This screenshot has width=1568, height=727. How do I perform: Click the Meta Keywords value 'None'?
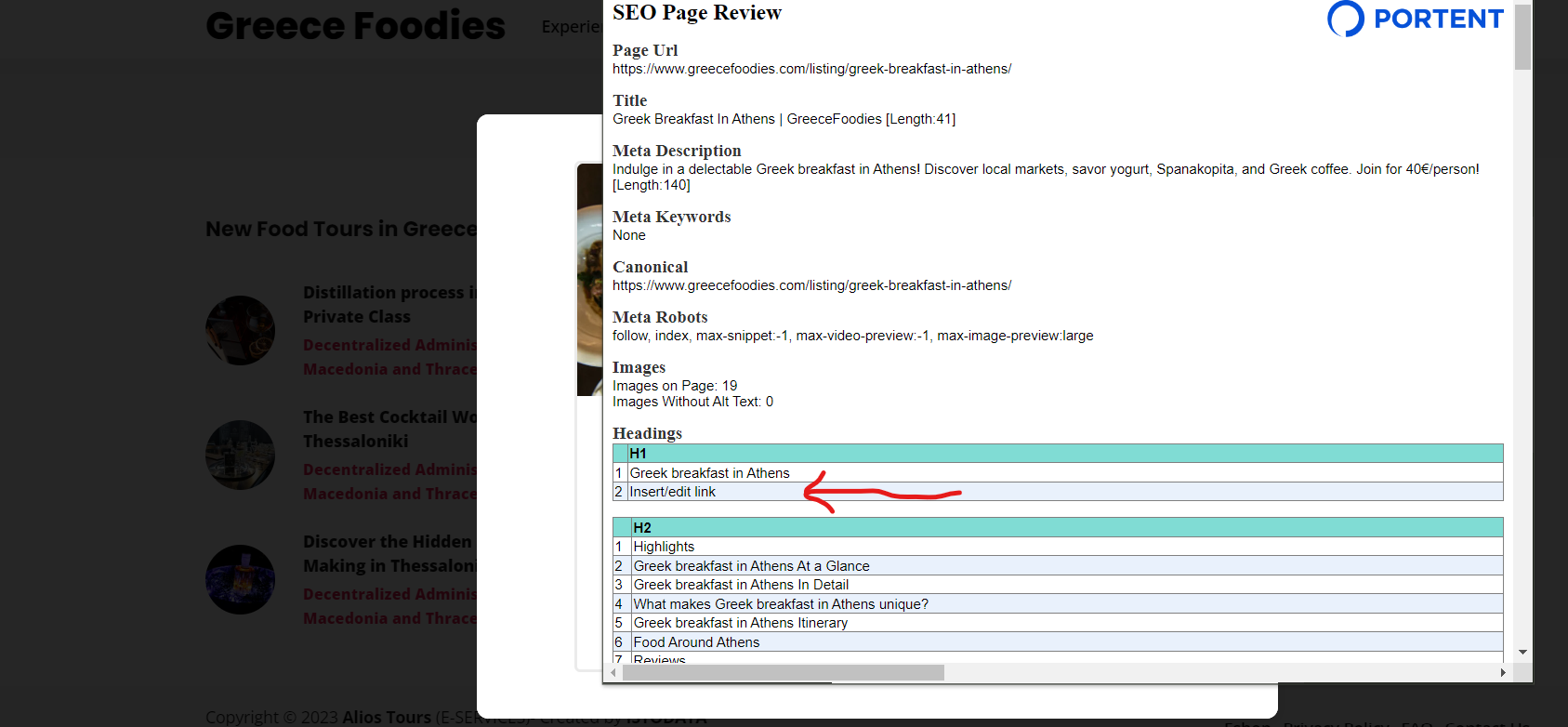click(629, 235)
